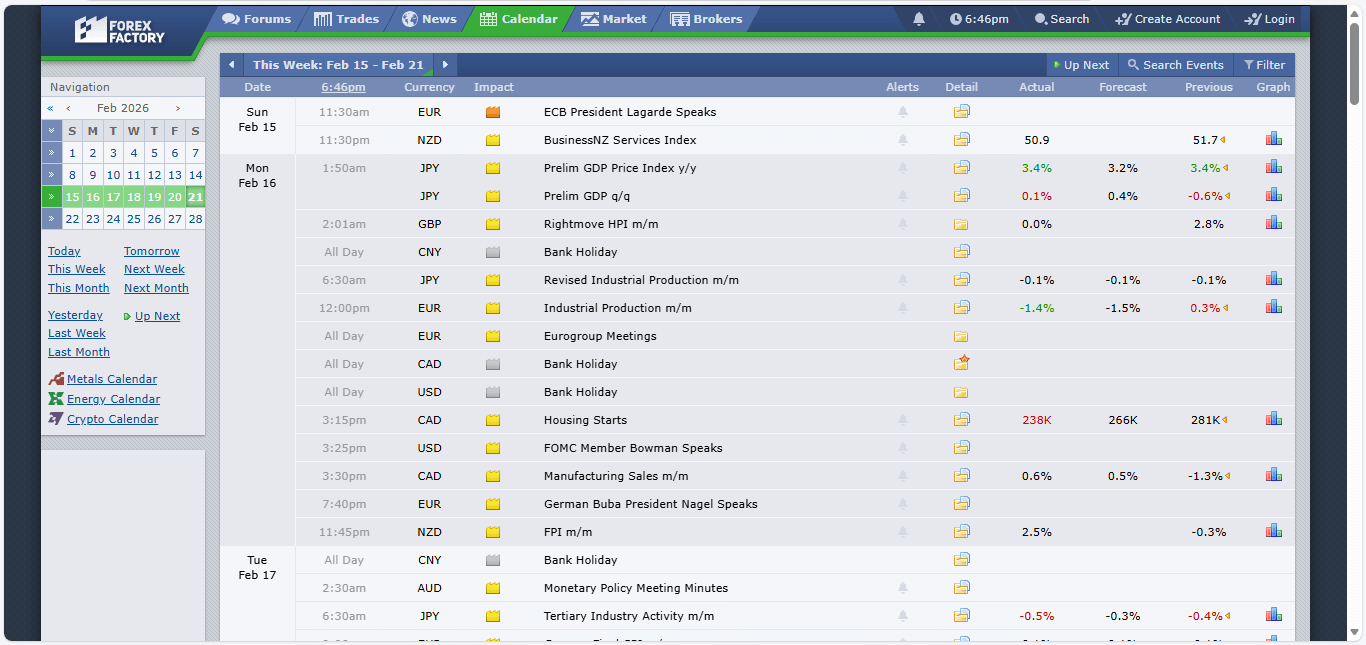Click event name German Buba President Nagel Speaks

(651, 504)
